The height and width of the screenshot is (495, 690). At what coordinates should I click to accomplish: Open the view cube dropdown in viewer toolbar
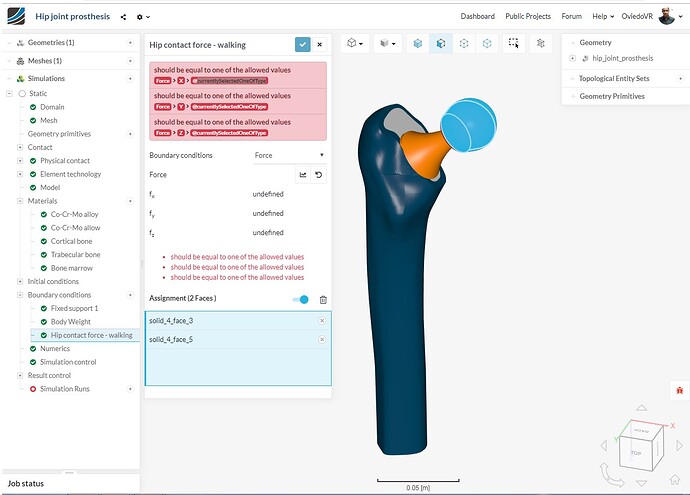click(355, 43)
